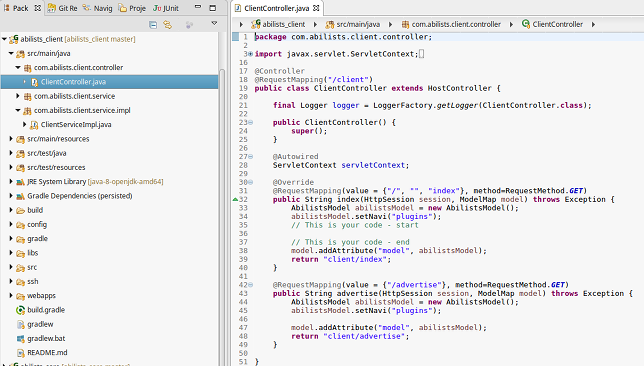
Task: Click Collapse All icon in Package Explorer
Action: point(153,25)
